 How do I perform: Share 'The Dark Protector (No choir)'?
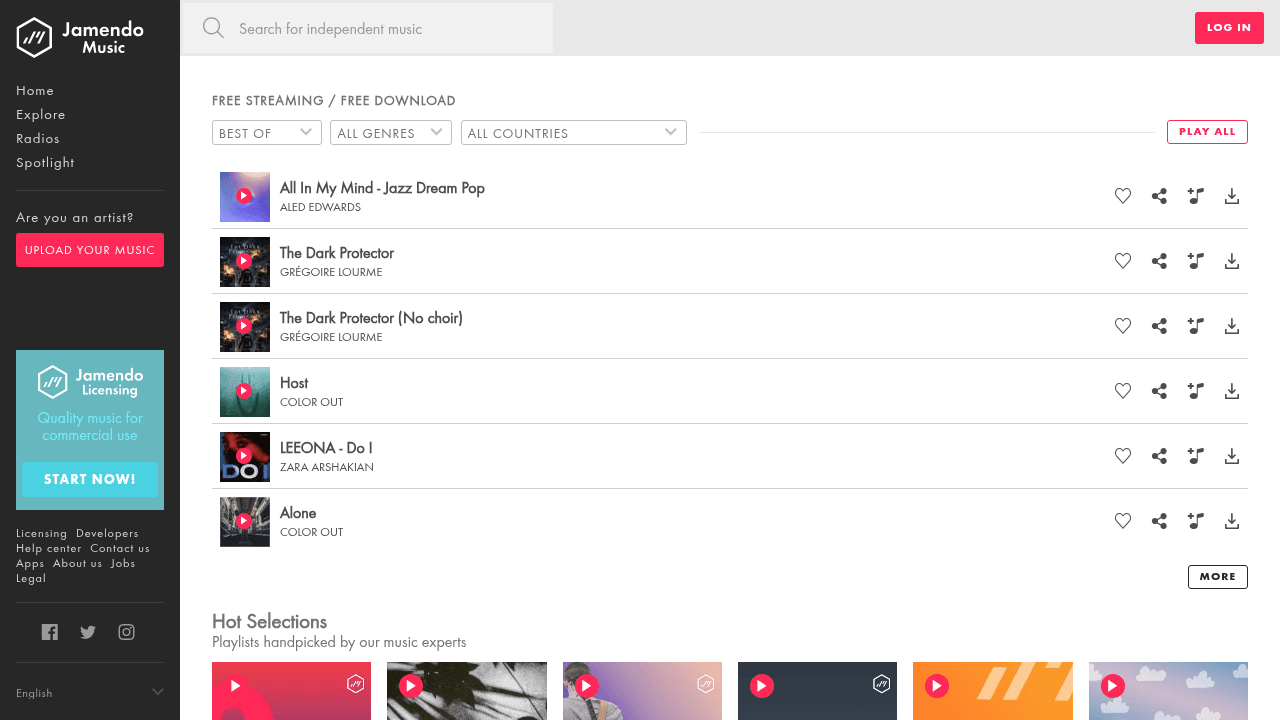click(x=1159, y=326)
